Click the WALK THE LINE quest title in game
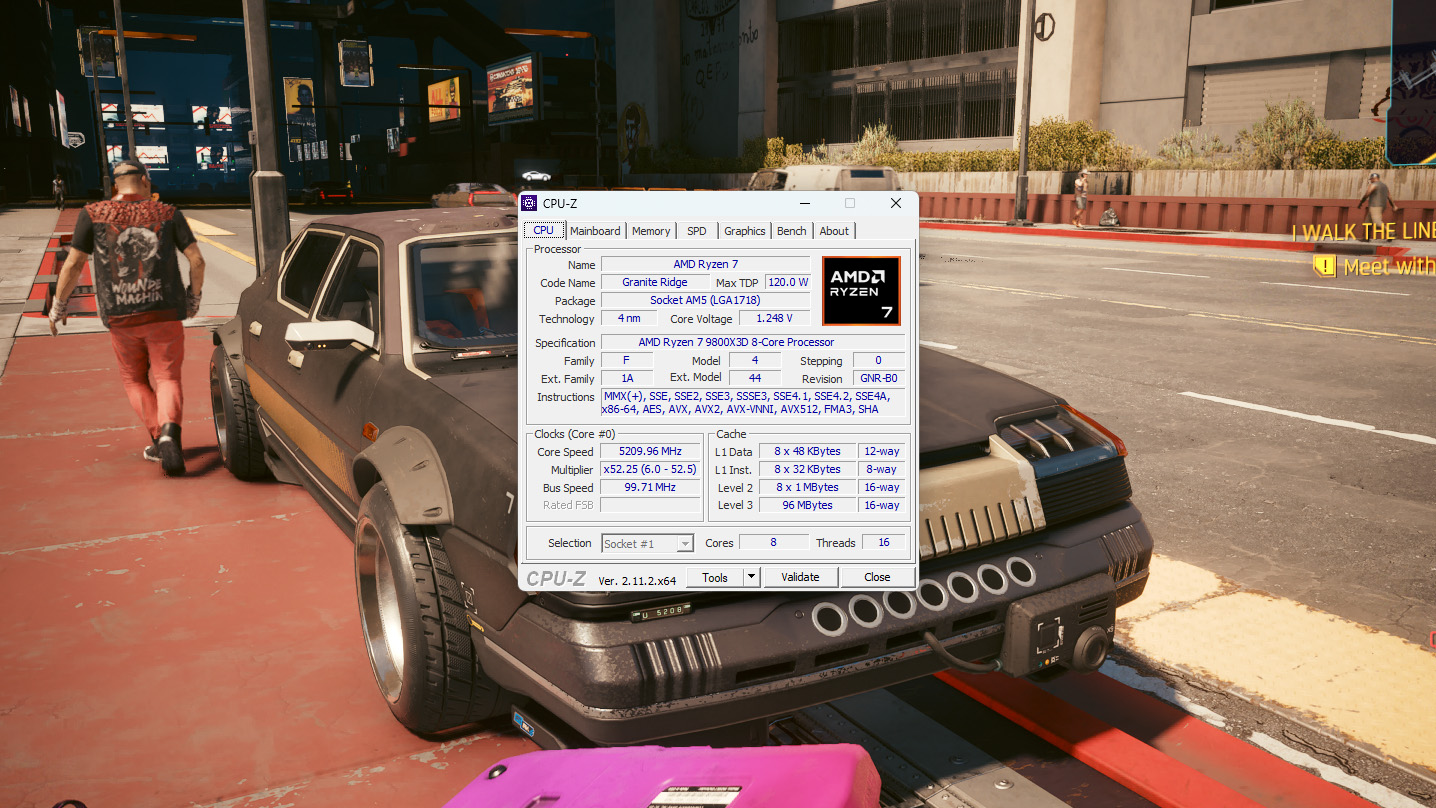The width and height of the screenshot is (1436, 808). tap(1364, 232)
